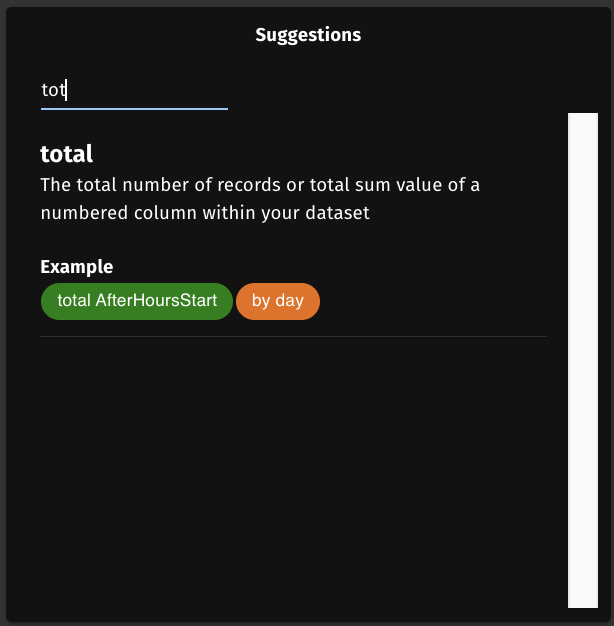Click the word "day" in orange pill
Image resolution: width=614 pixels, height=626 pixels.
[x=289, y=301]
